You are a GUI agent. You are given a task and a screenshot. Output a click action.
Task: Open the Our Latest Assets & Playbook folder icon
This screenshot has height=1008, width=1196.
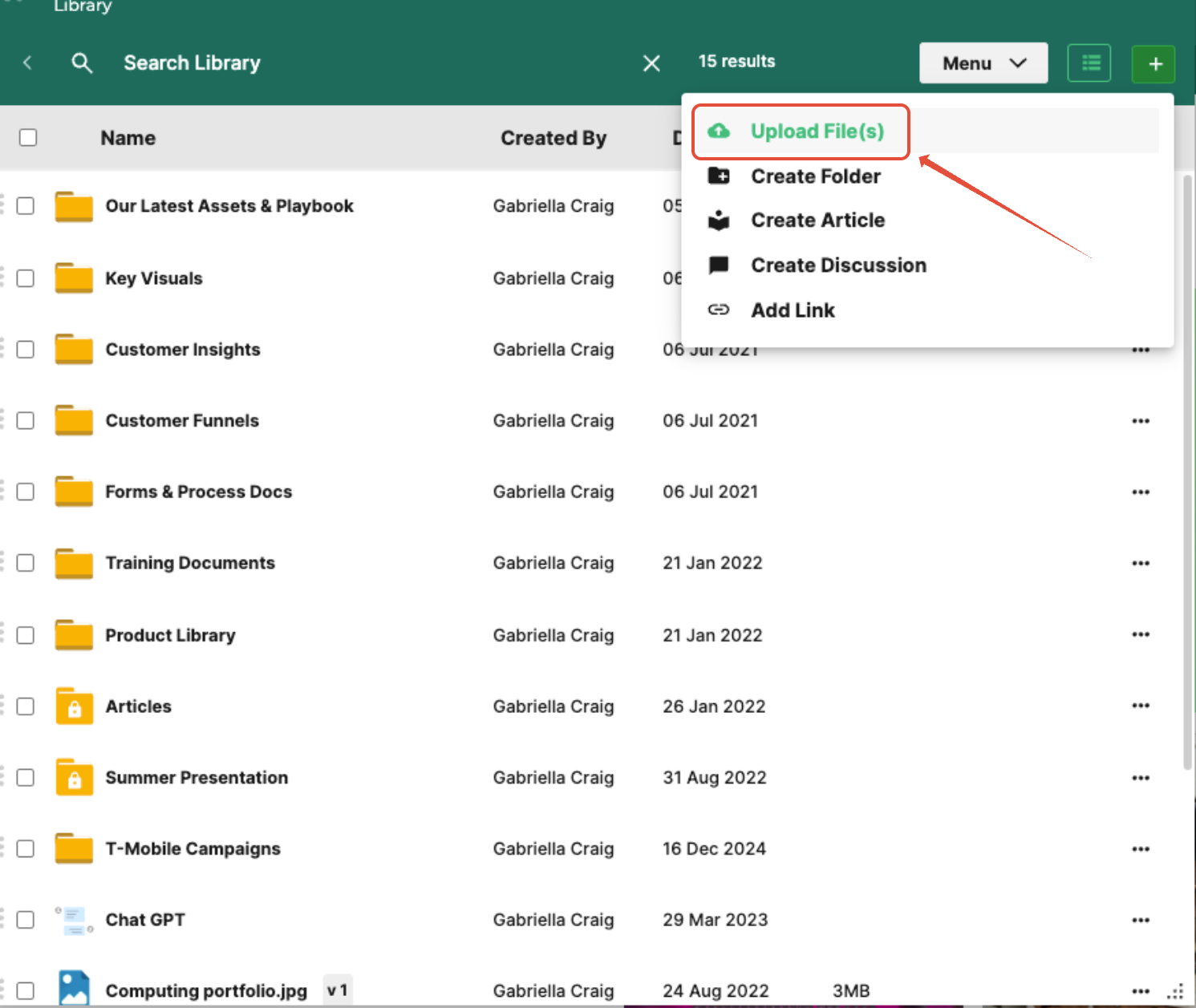pyautogui.click(x=74, y=206)
